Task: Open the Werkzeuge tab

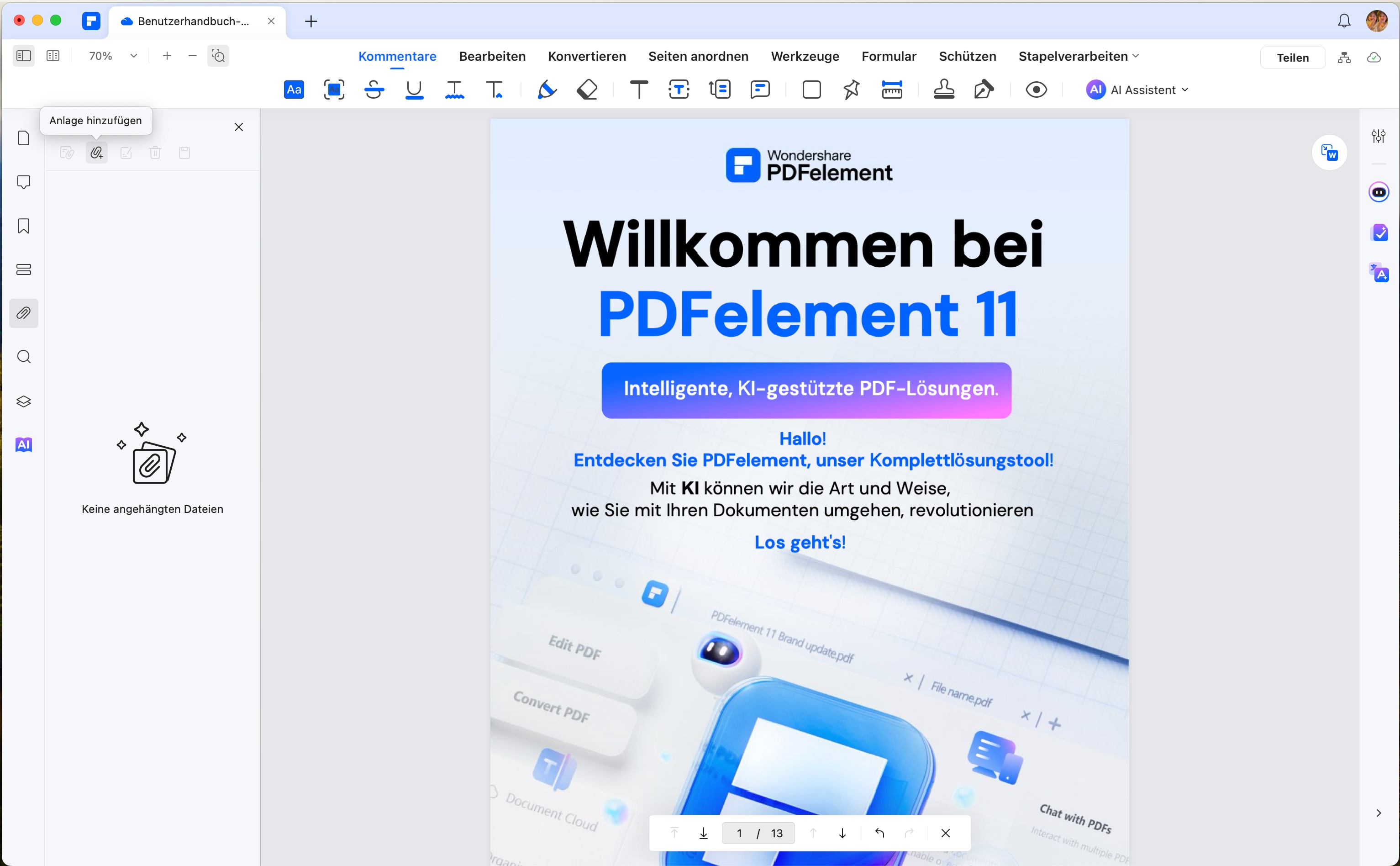Action: tap(805, 56)
